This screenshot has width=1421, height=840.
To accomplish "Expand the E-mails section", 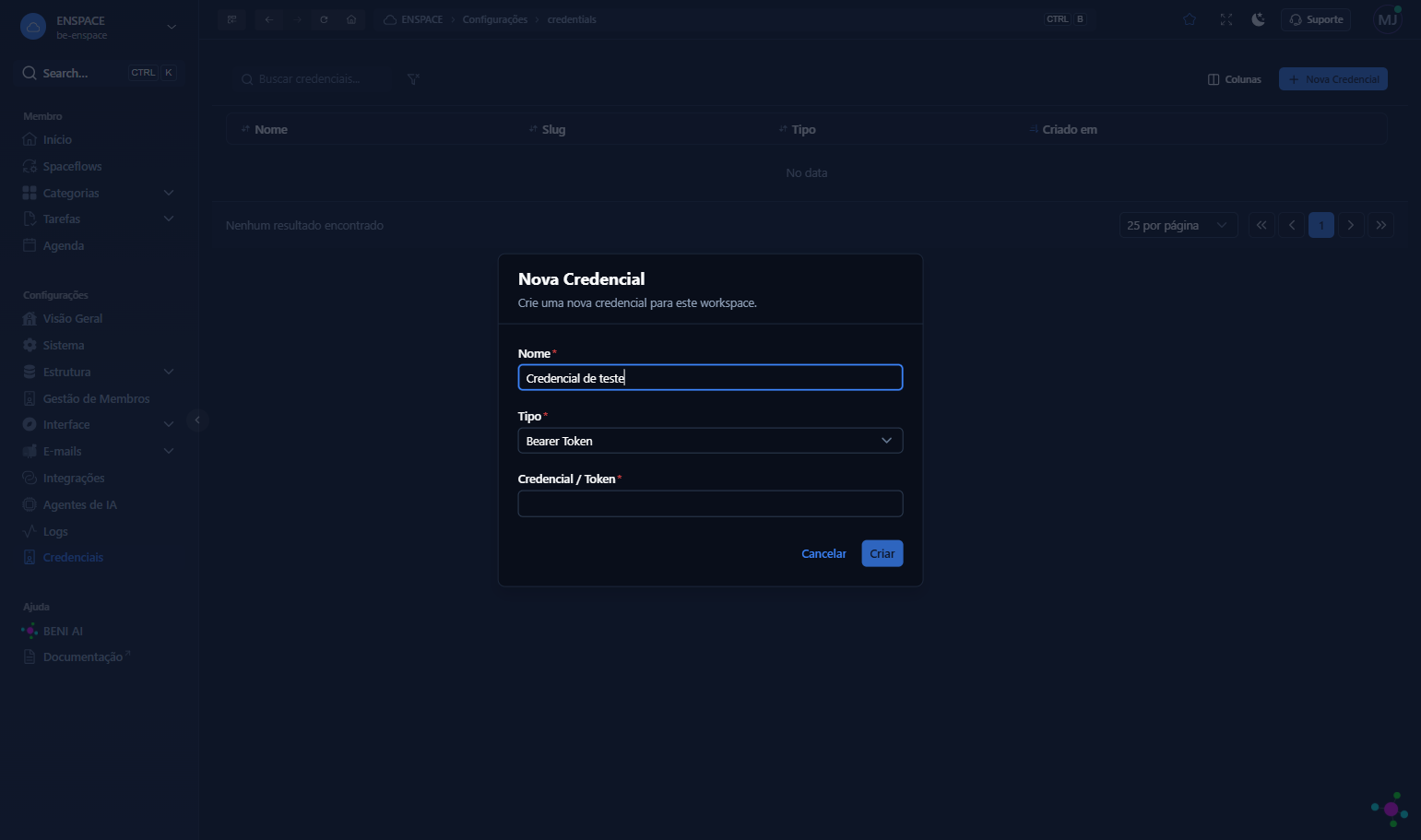I will pyautogui.click(x=169, y=451).
